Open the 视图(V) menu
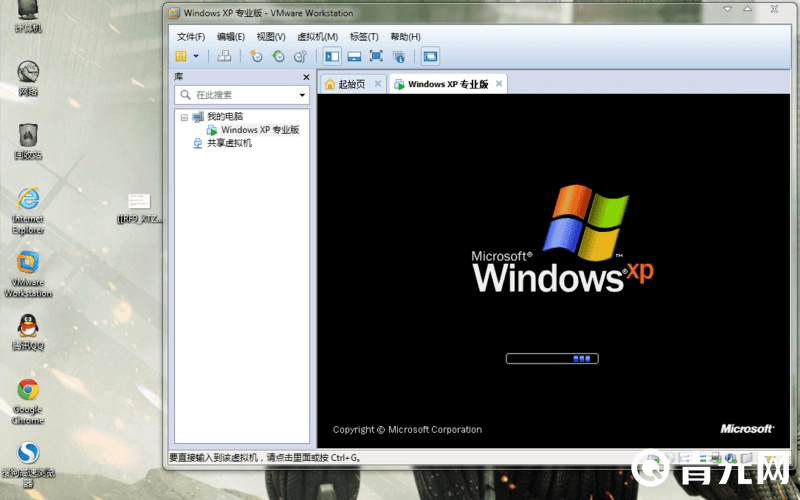The image size is (800, 500). click(x=271, y=37)
